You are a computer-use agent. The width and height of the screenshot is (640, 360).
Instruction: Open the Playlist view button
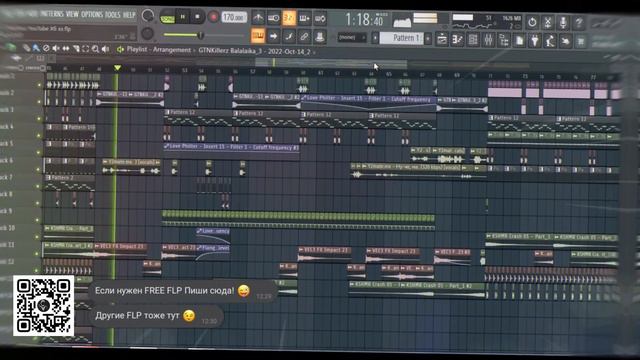(442, 40)
